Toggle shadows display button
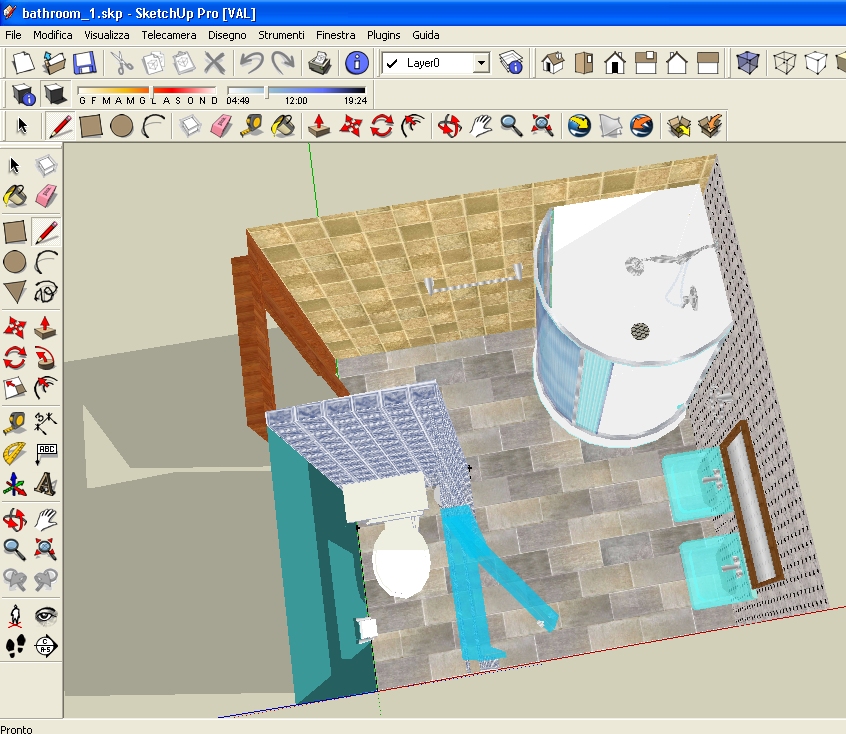Viewport: 846px width, 734px height. pos(55,94)
